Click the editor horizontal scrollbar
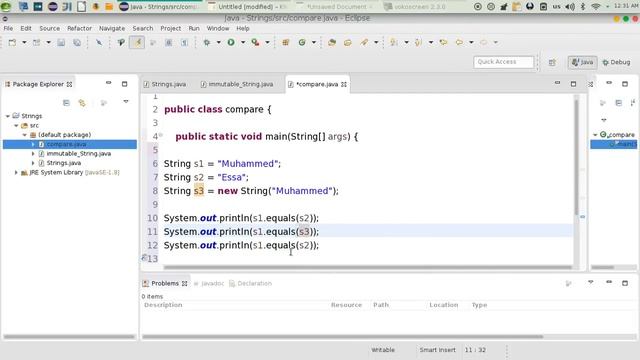This screenshot has height=360, width=640. point(367,268)
